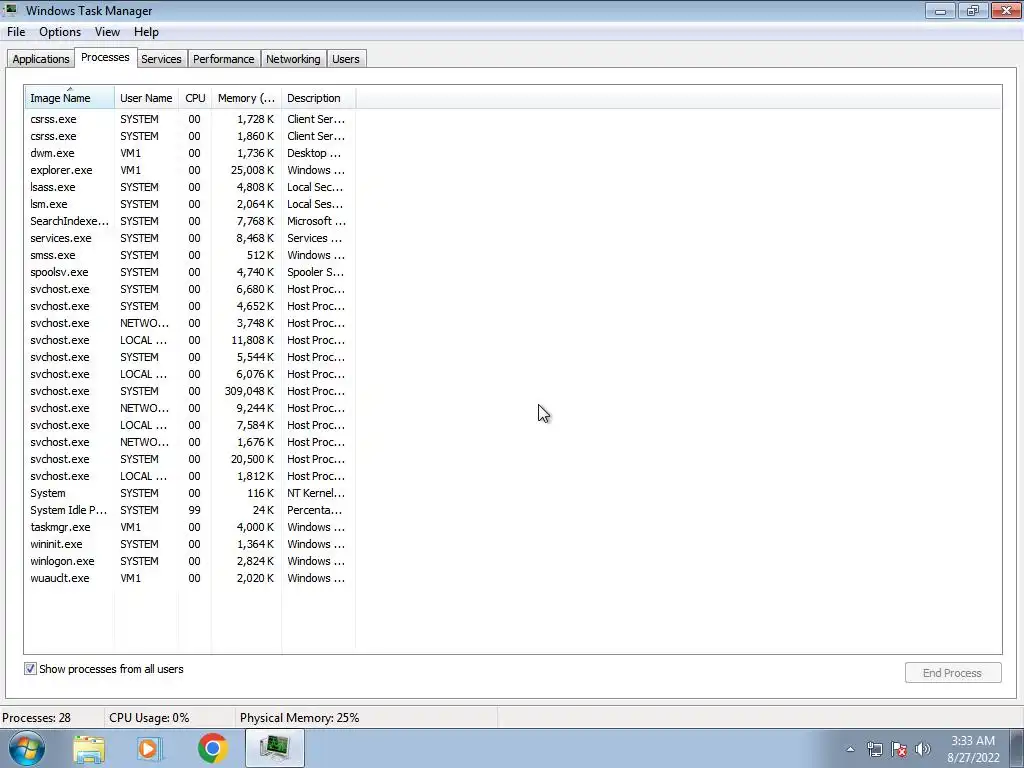Sort by User Name column header
The image size is (1024, 768).
tap(146, 98)
